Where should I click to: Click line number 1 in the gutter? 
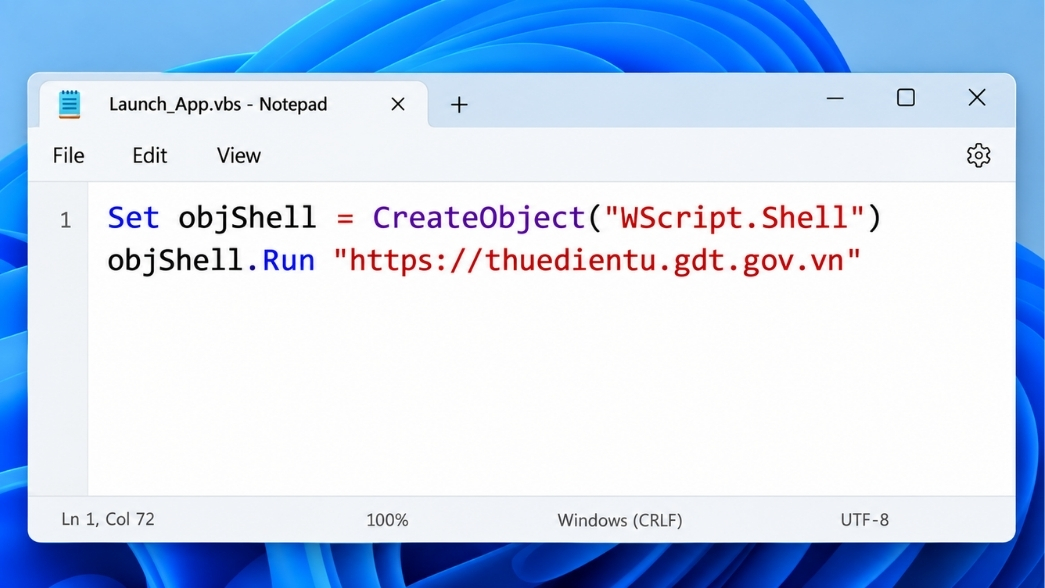[65, 220]
